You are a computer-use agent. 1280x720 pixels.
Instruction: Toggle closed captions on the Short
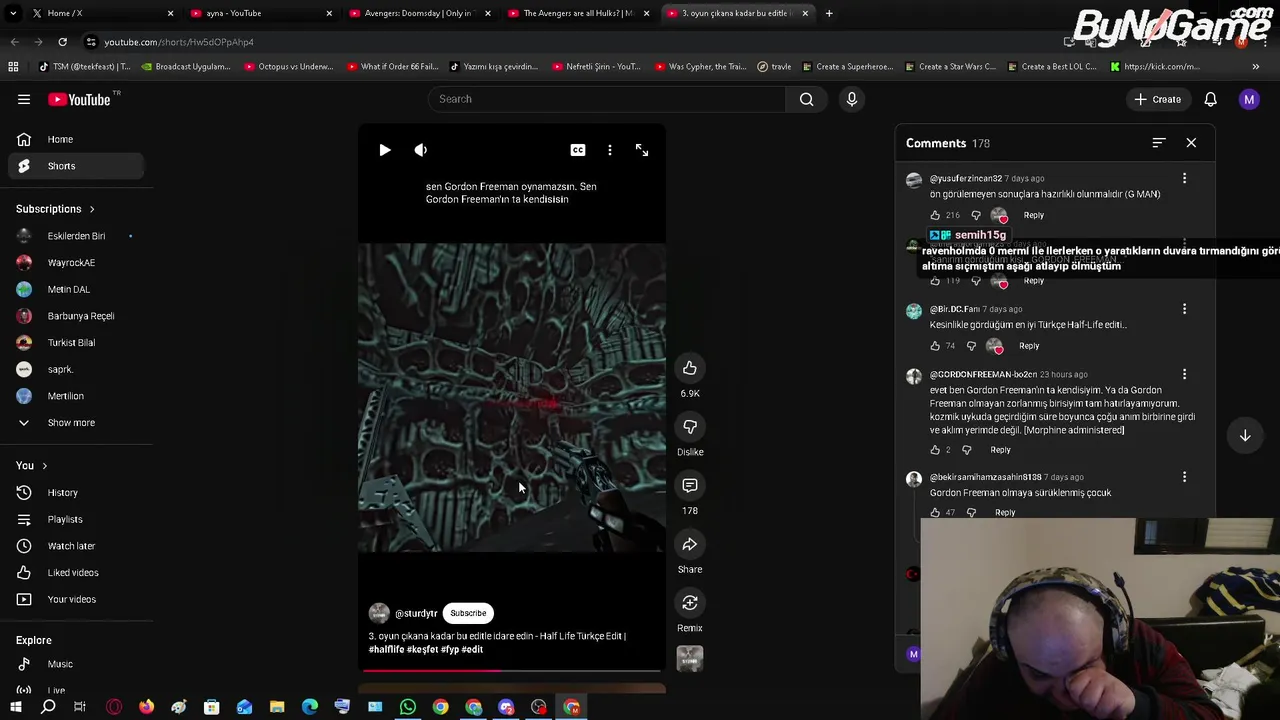(x=578, y=150)
